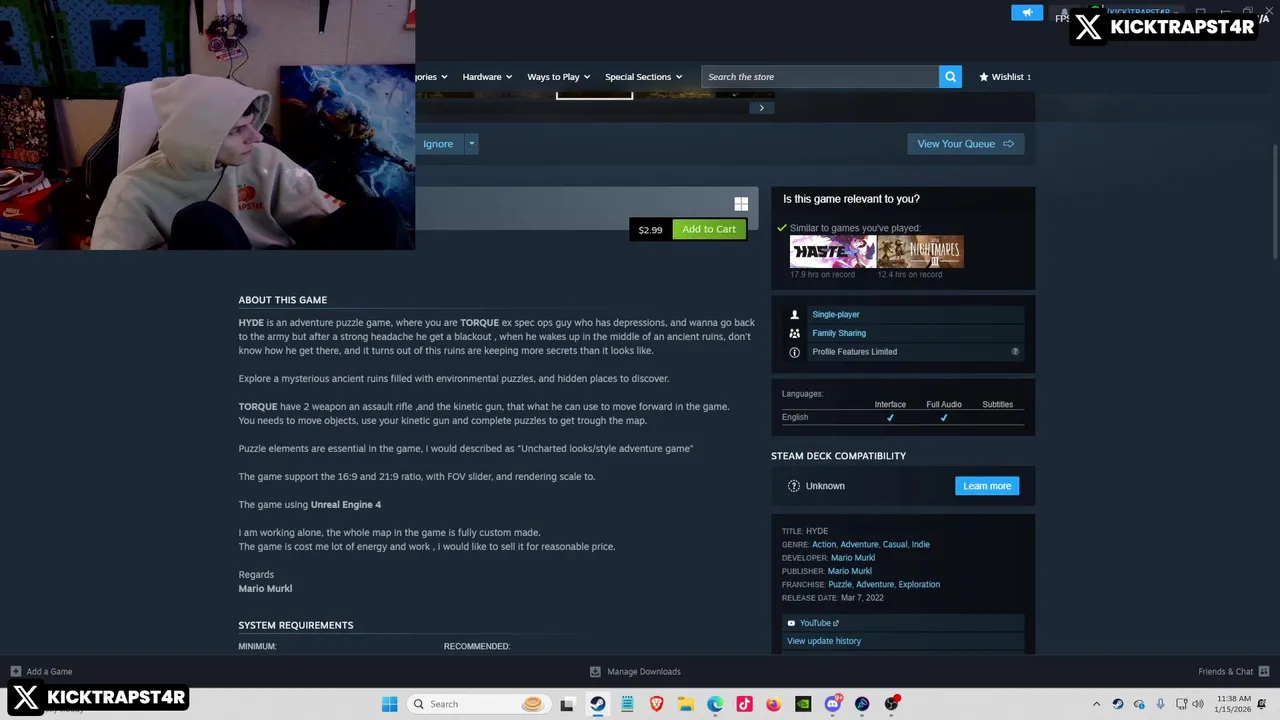Open the Casual genre link

click(895, 545)
